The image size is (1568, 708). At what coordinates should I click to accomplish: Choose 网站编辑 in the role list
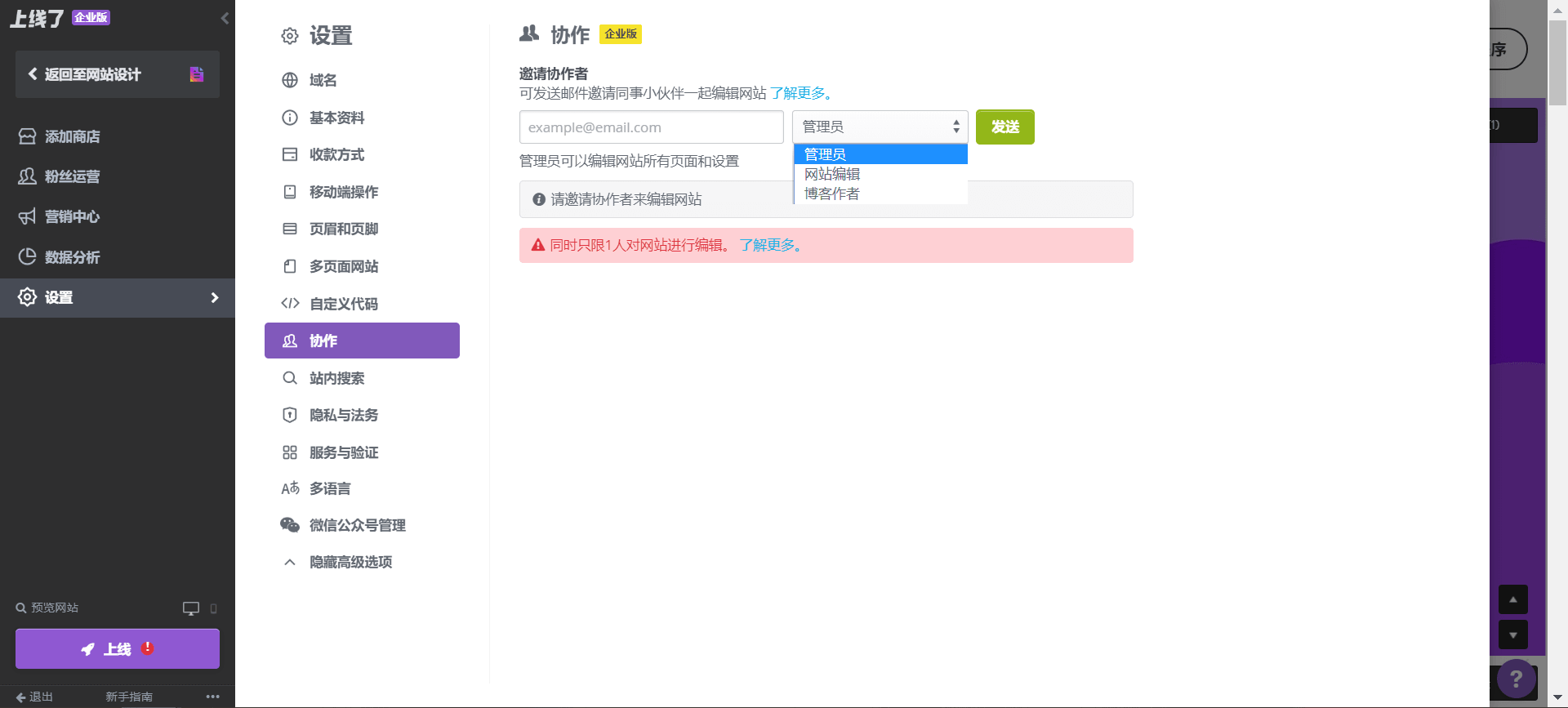coord(880,174)
